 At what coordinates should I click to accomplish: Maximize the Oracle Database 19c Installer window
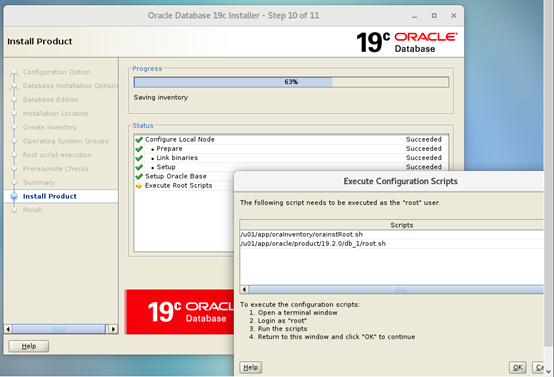point(434,16)
